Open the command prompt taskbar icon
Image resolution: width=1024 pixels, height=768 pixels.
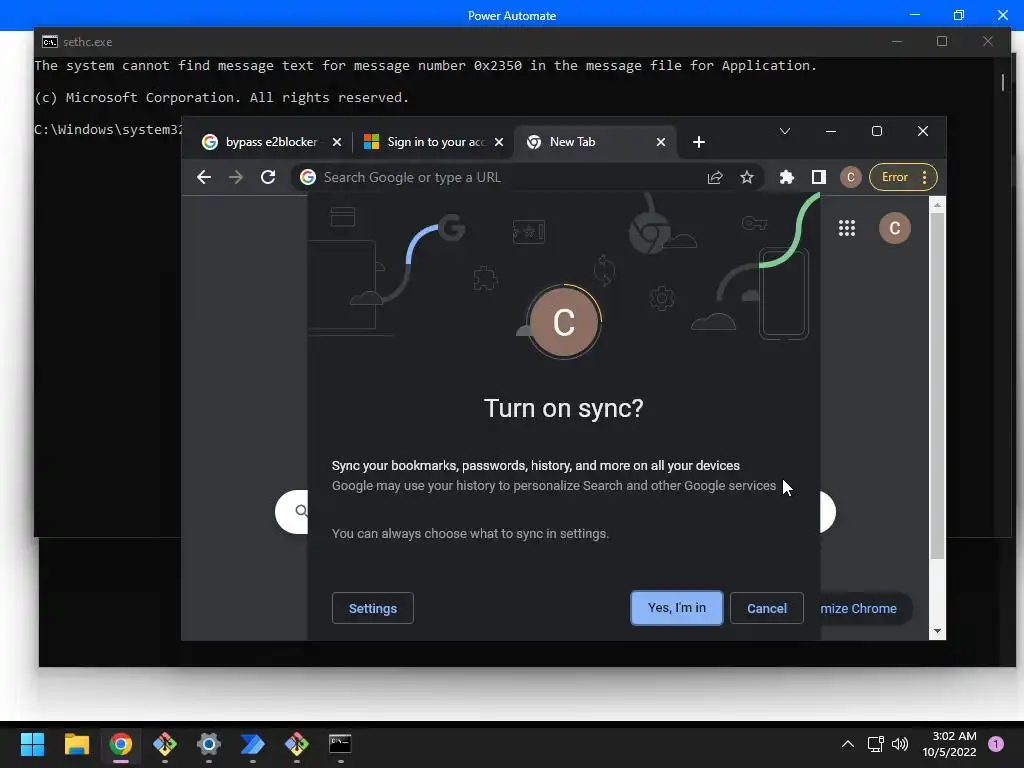tap(340, 744)
